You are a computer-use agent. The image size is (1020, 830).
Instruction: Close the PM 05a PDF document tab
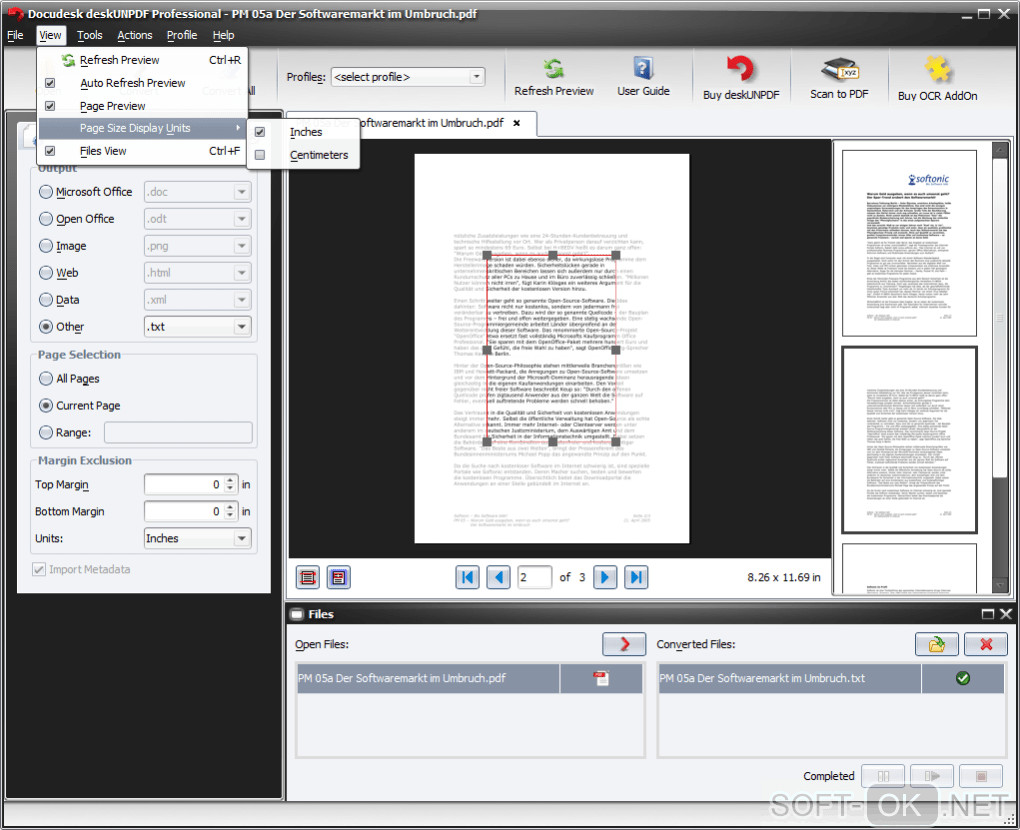[517, 123]
